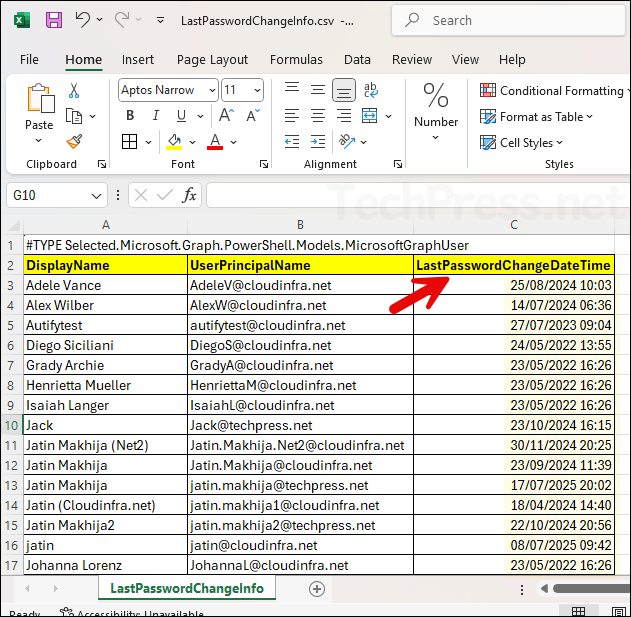The height and width of the screenshot is (617, 631).
Task: Click the Normal view icon in status bar
Action: 578,611
